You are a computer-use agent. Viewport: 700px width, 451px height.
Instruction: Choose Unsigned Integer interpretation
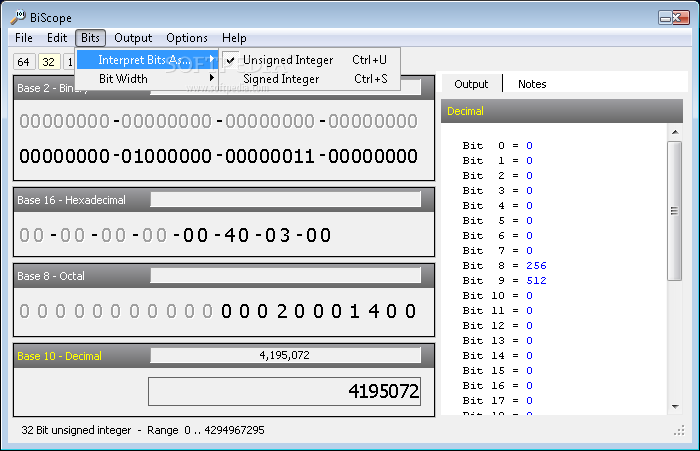[309, 60]
